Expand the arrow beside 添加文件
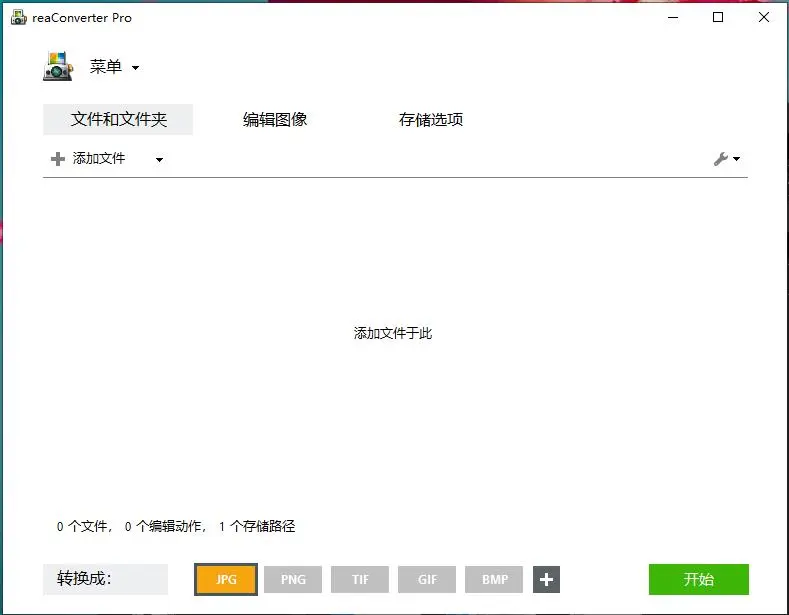 click(x=159, y=159)
